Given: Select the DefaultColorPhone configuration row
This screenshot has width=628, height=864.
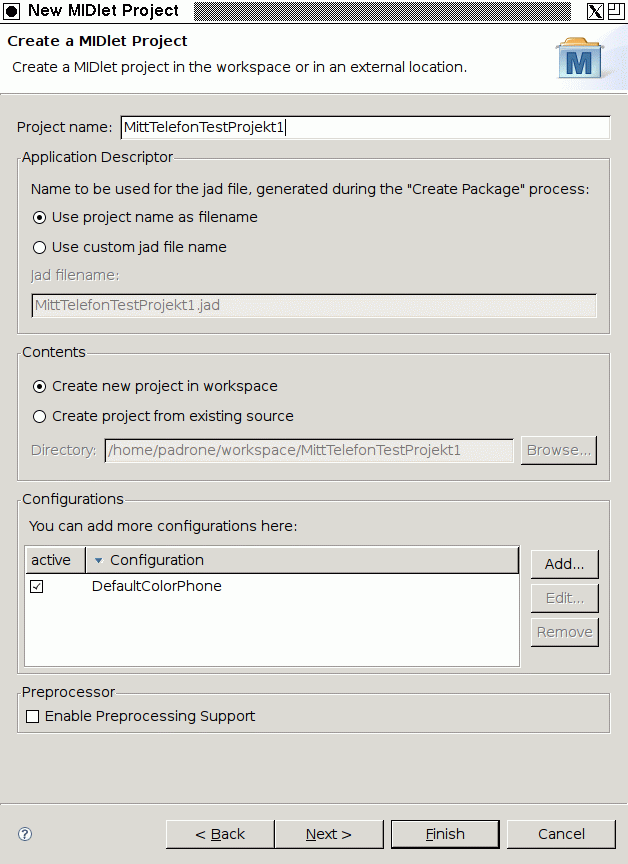Looking at the screenshot, I should (272, 586).
